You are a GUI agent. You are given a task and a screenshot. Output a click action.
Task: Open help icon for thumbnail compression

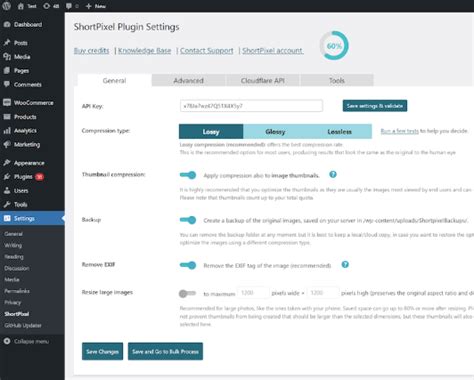tap(333, 174)
